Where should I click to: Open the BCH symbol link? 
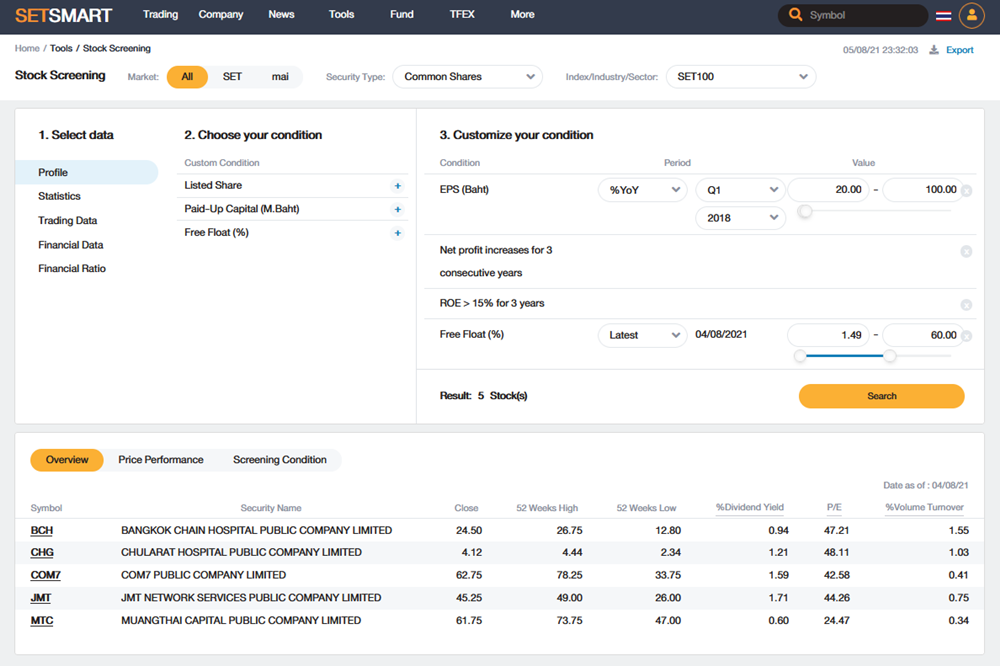[x=41, y=531]
